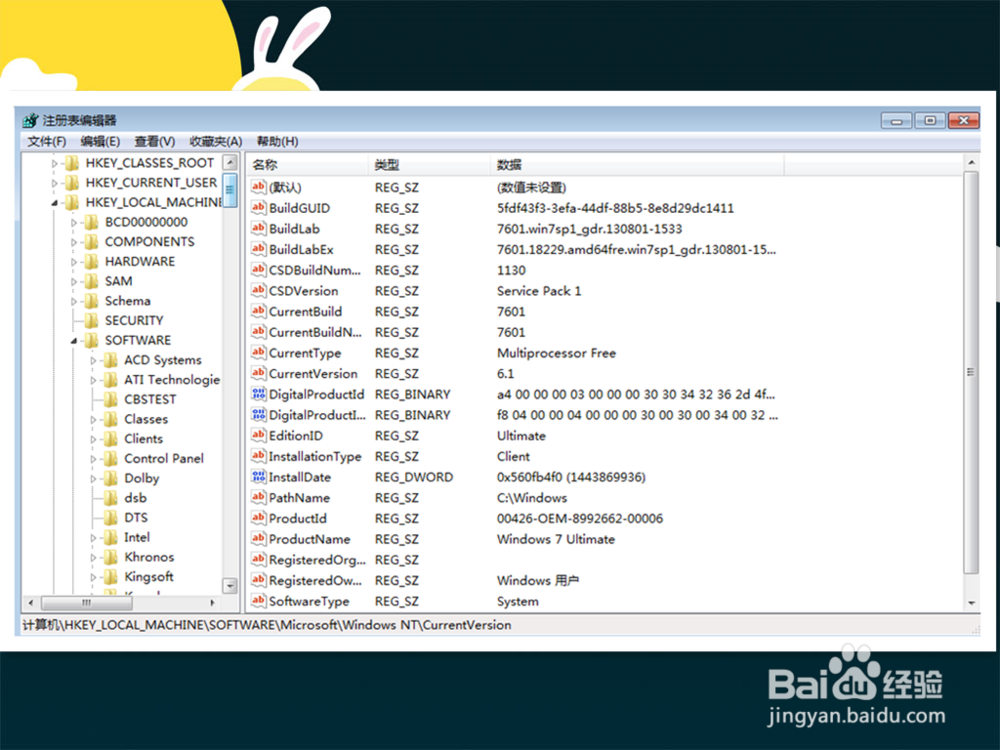The image size is (1000, 750).
Task: Click the SoftwareType string value icon
Action: point(258,601)
